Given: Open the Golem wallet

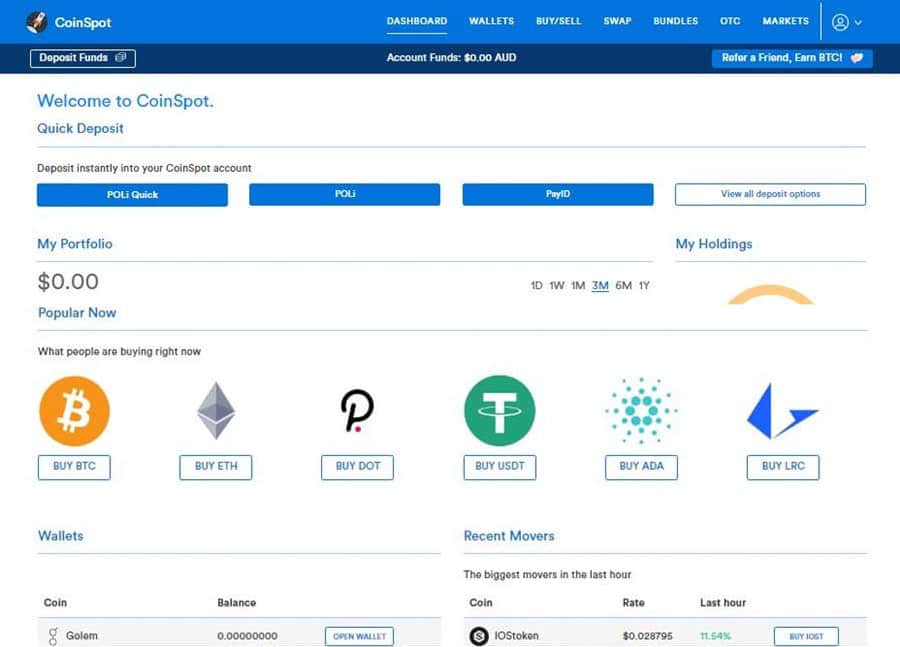Looking at the screenshot, I should coord(359,636).
